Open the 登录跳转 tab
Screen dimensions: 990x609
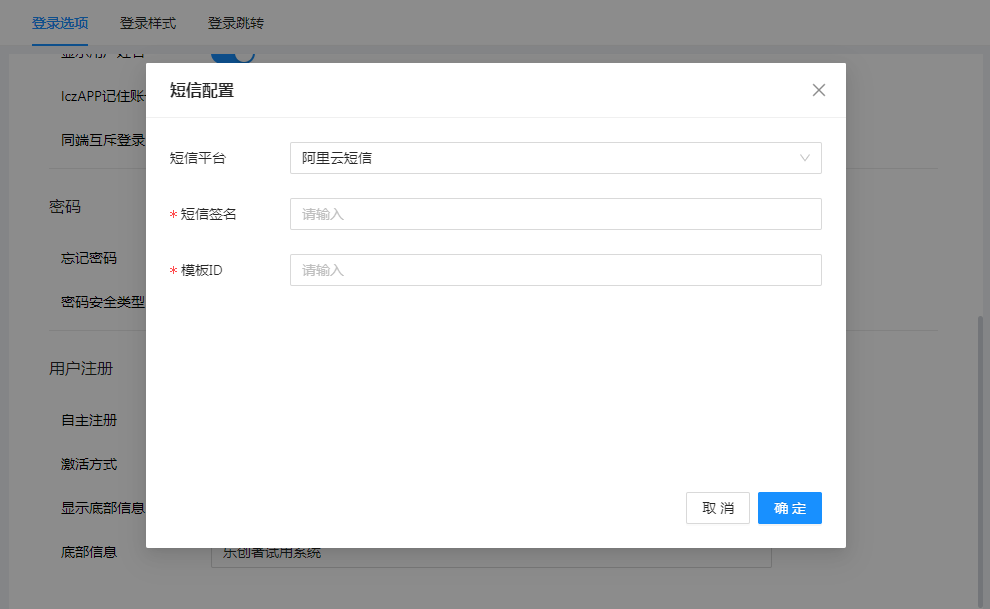236,23
